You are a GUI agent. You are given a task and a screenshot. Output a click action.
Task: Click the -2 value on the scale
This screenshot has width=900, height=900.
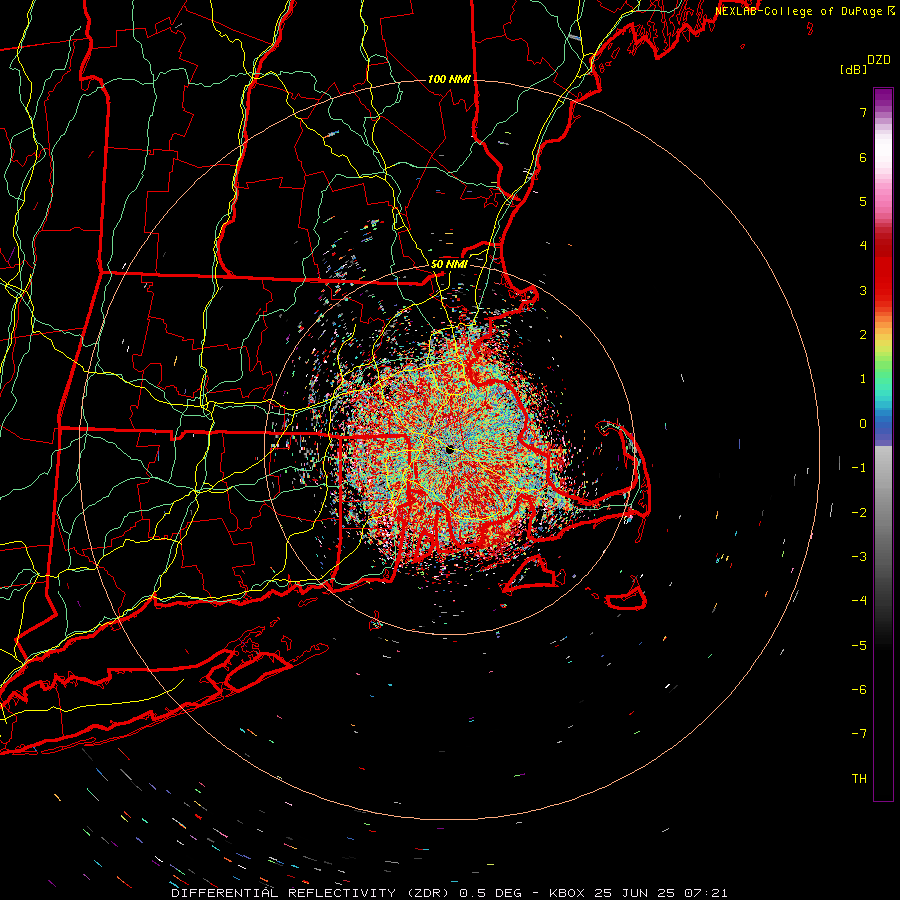click(x=859, y=513)
